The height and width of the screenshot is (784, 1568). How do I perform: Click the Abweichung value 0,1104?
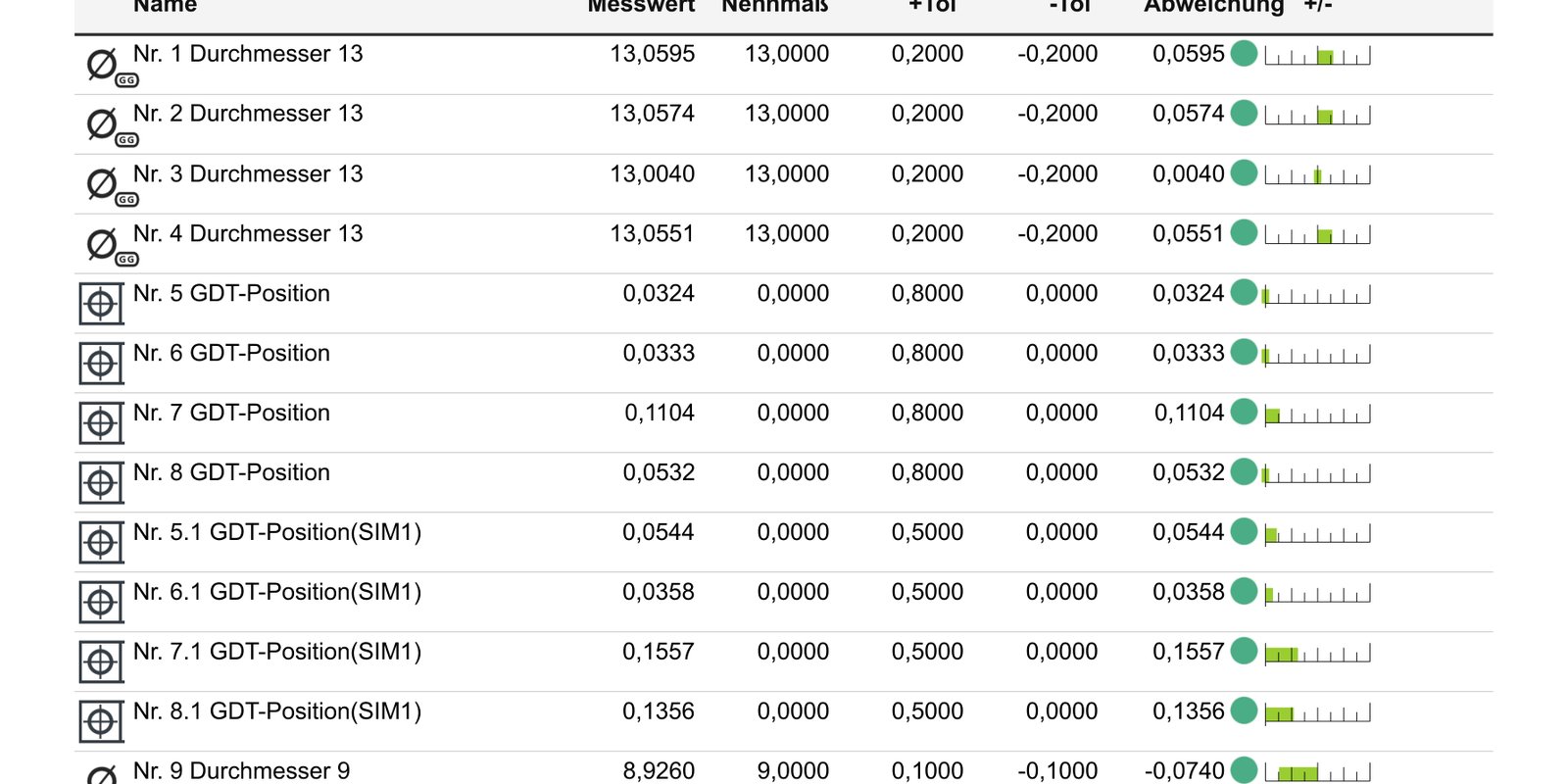click(x=1189, y=414)
